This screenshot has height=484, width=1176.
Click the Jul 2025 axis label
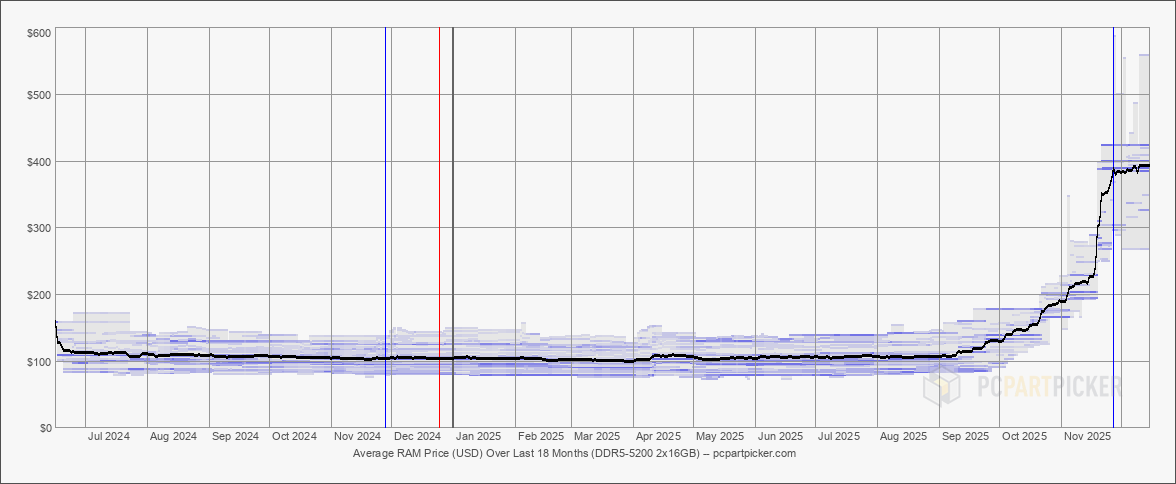click(x=838, y=436)
